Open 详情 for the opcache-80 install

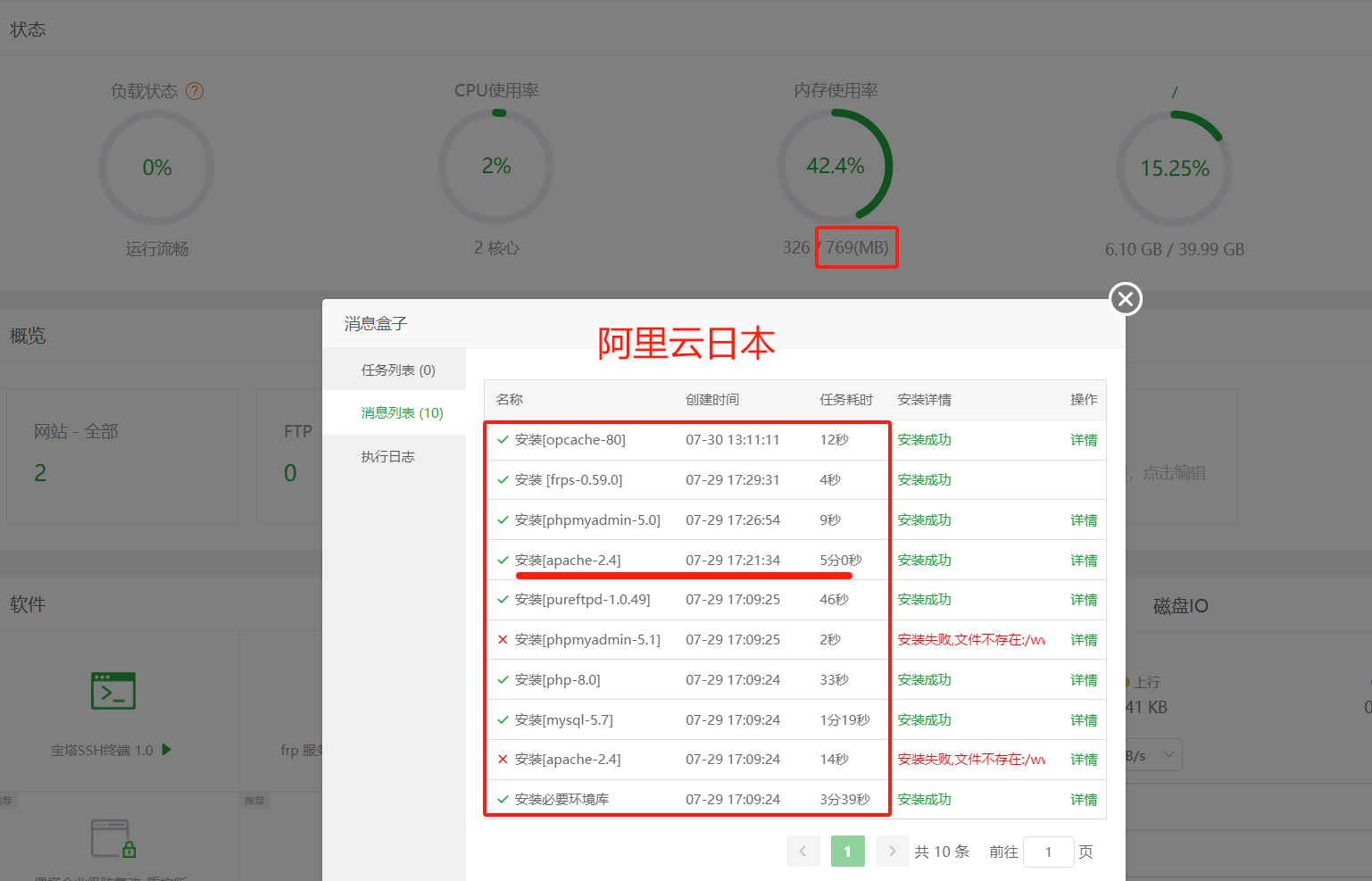click(x=1084, y=440)
